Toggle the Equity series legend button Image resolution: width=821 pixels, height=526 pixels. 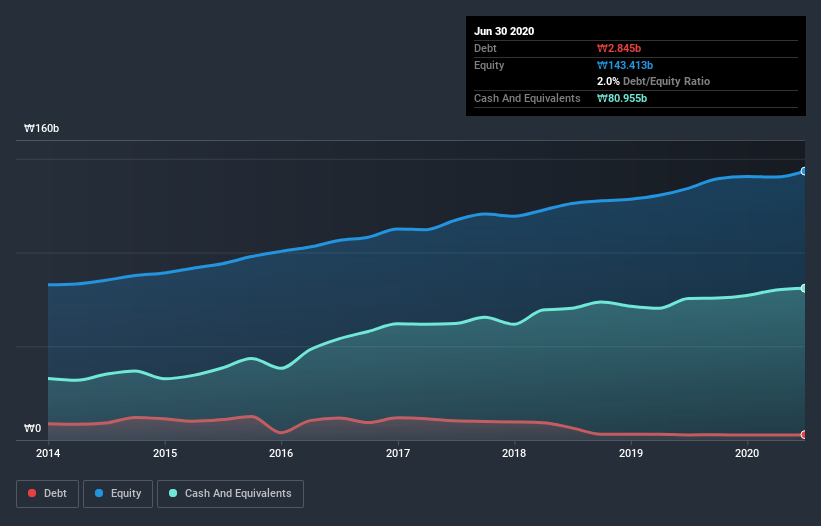[118, 494]
